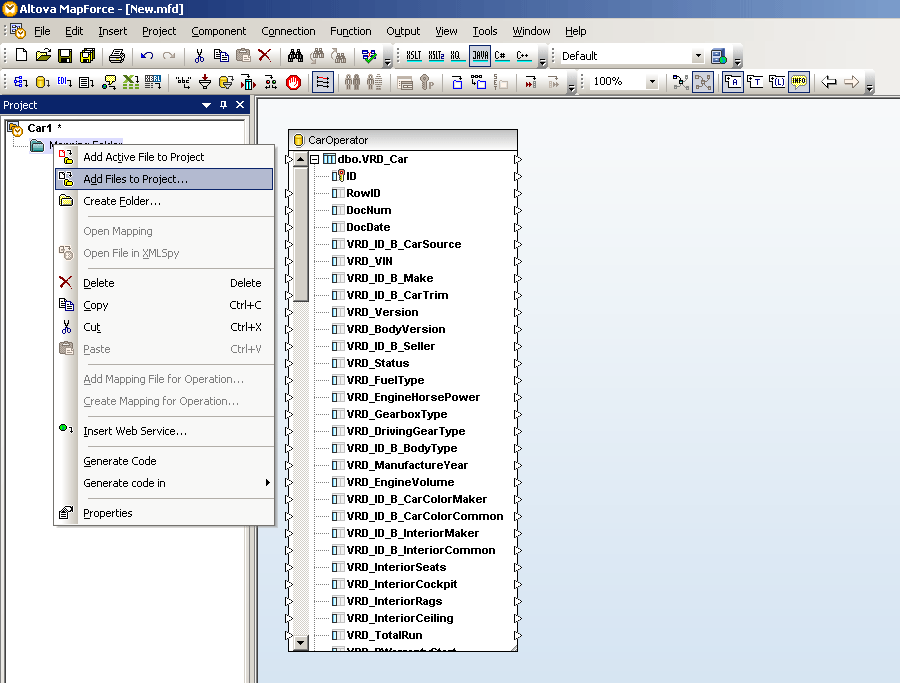Screen dimensions: 900x683
Task: Click CarOperator scrollbar down arrow
Action: [300, 642]
